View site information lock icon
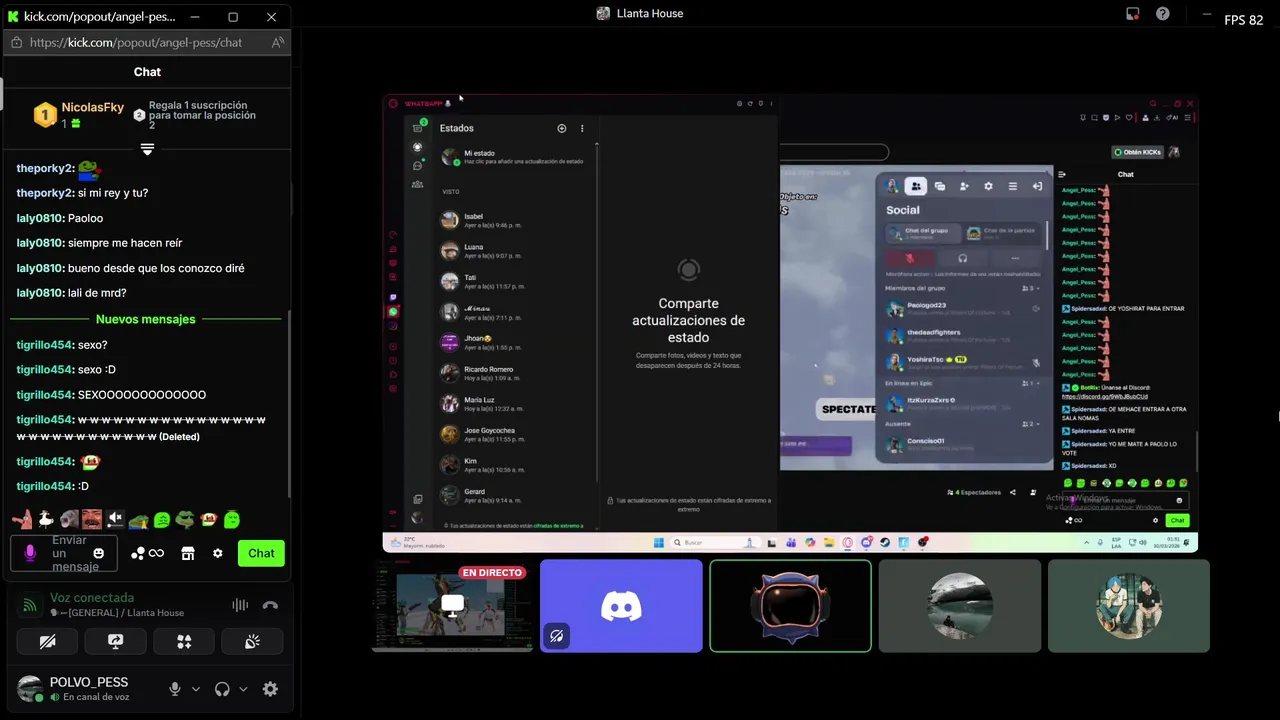The height and width of the screenshot is (720, 1280). tap(16, 43)
